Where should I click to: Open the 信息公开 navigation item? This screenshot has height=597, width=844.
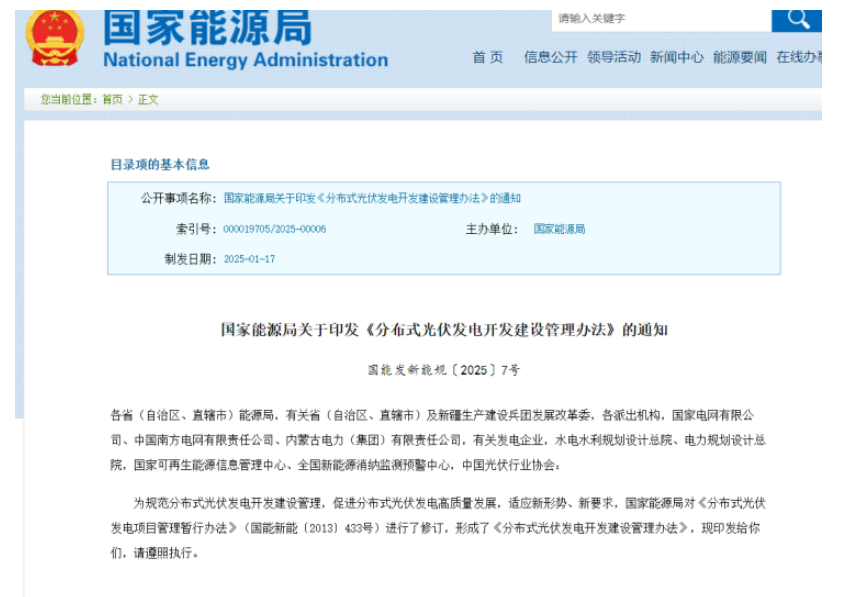click(x=550, y=57)
